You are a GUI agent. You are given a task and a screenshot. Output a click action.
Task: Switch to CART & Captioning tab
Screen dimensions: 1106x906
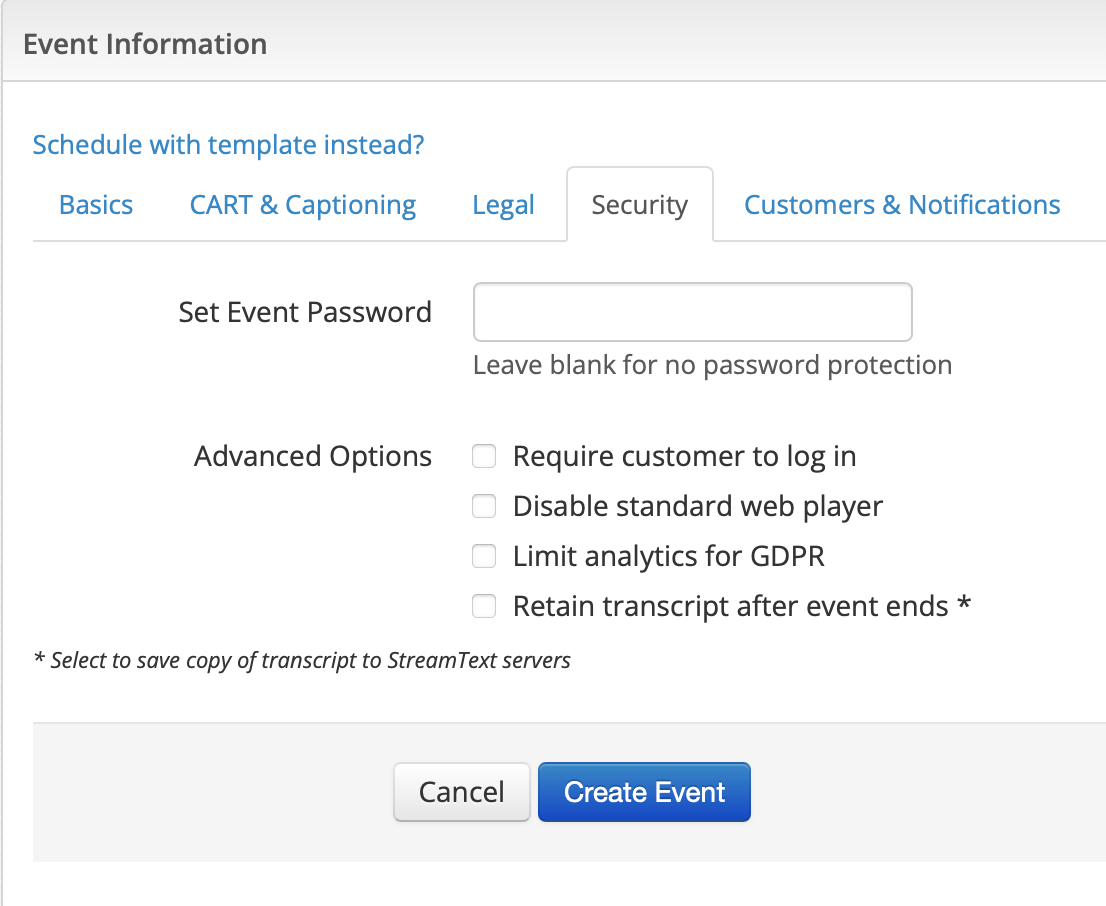[x=303, y=205]
